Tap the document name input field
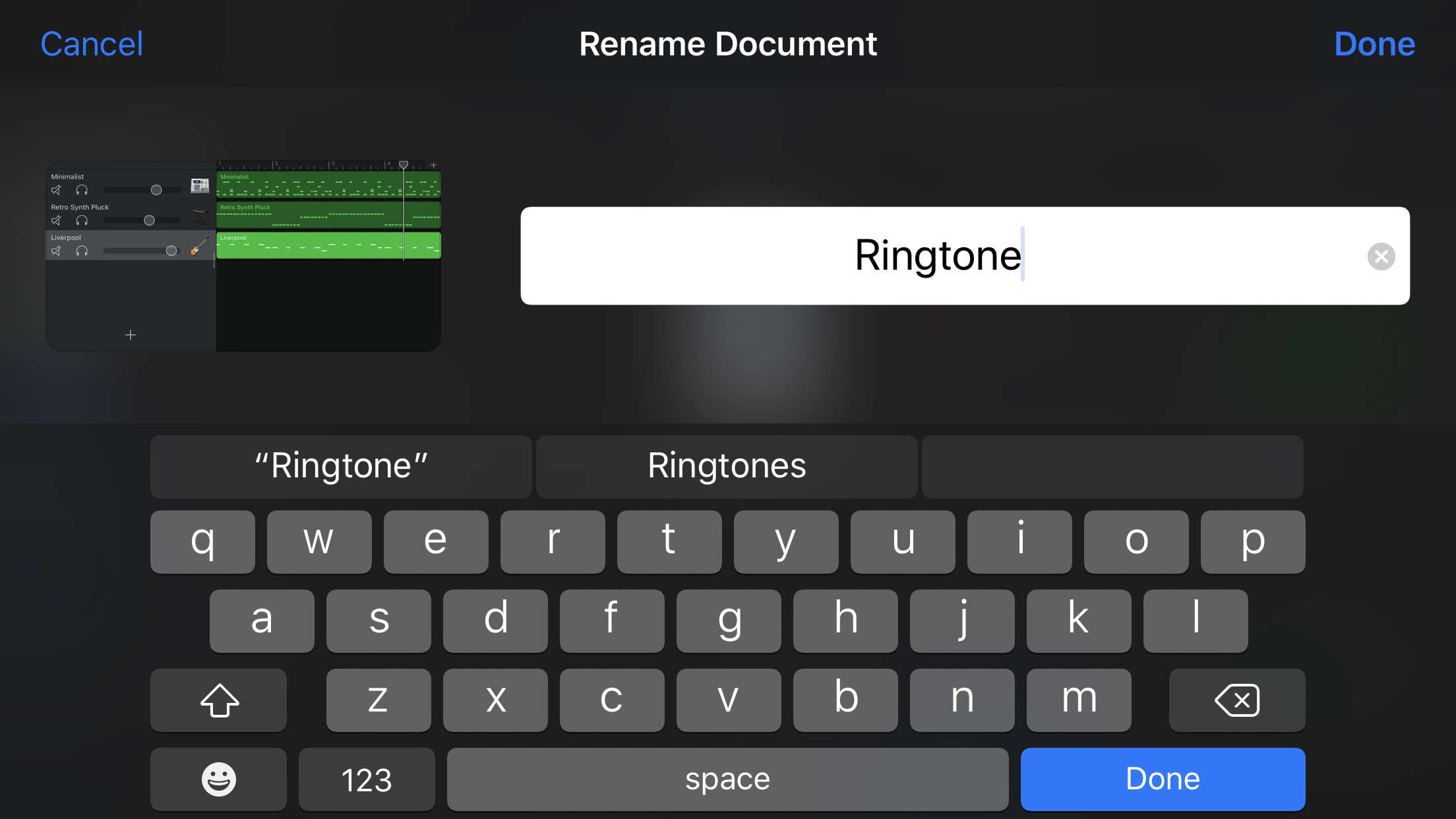The image size is (1456, 819). (x=965, y=256)
